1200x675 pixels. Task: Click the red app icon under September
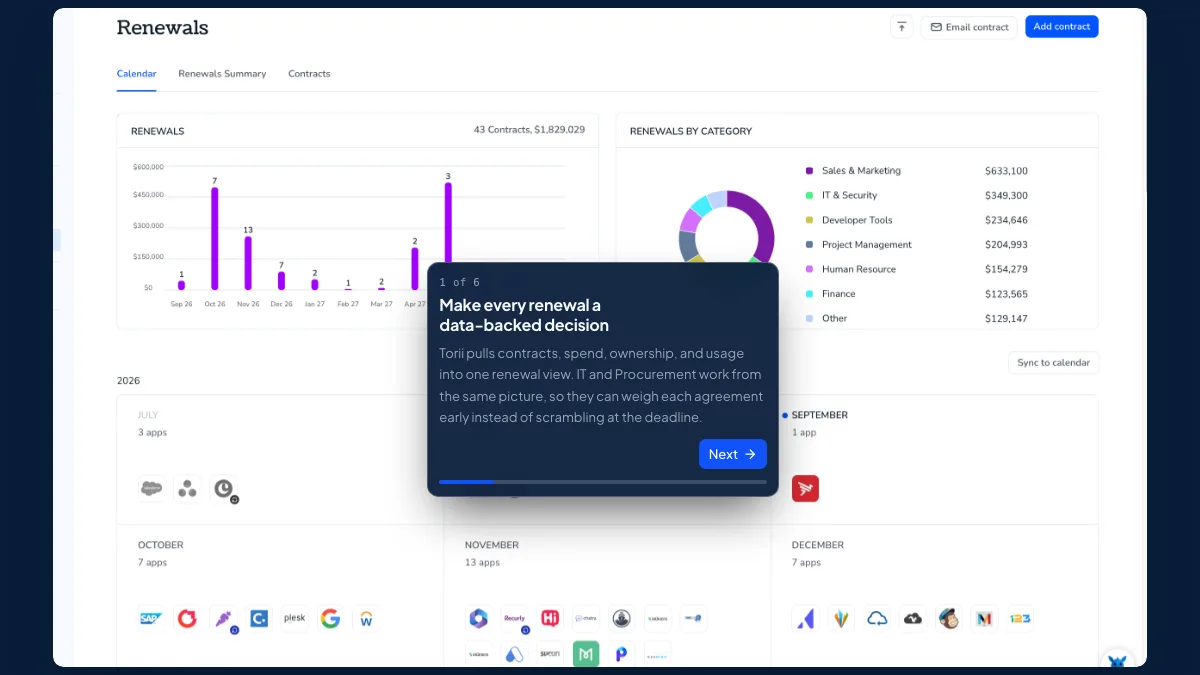pyautogui.click(x=805, y=488)
